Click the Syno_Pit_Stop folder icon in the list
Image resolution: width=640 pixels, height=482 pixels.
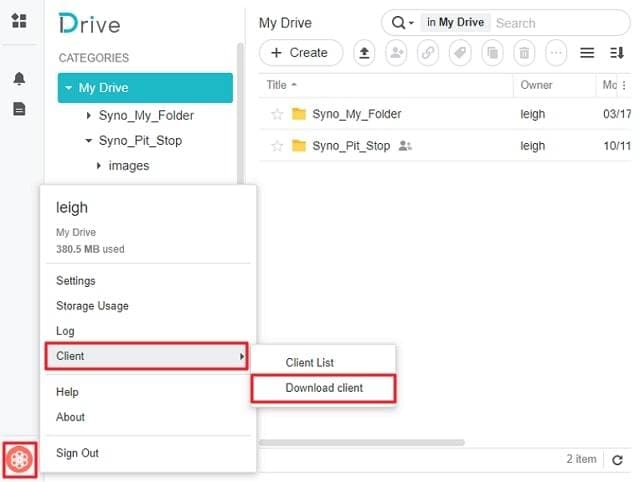click(x=299, y=145)
